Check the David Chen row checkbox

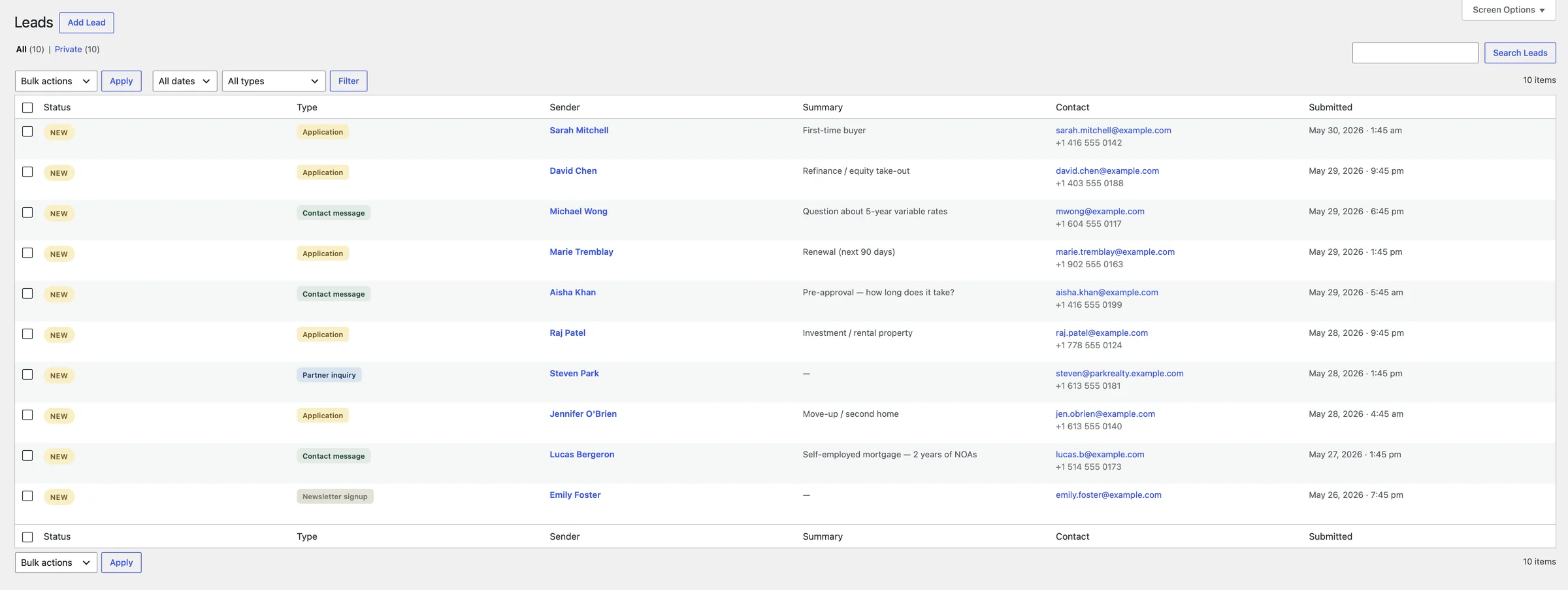(27, 172)
